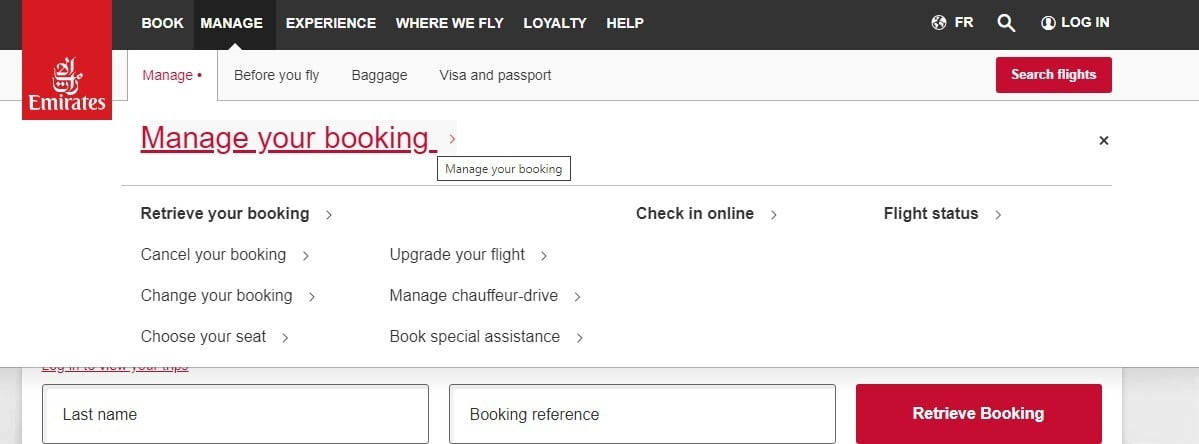The image size is (1199, 444).
Task: Click the globe language icon
Action: pyautogui.click(x=939, y=23)
